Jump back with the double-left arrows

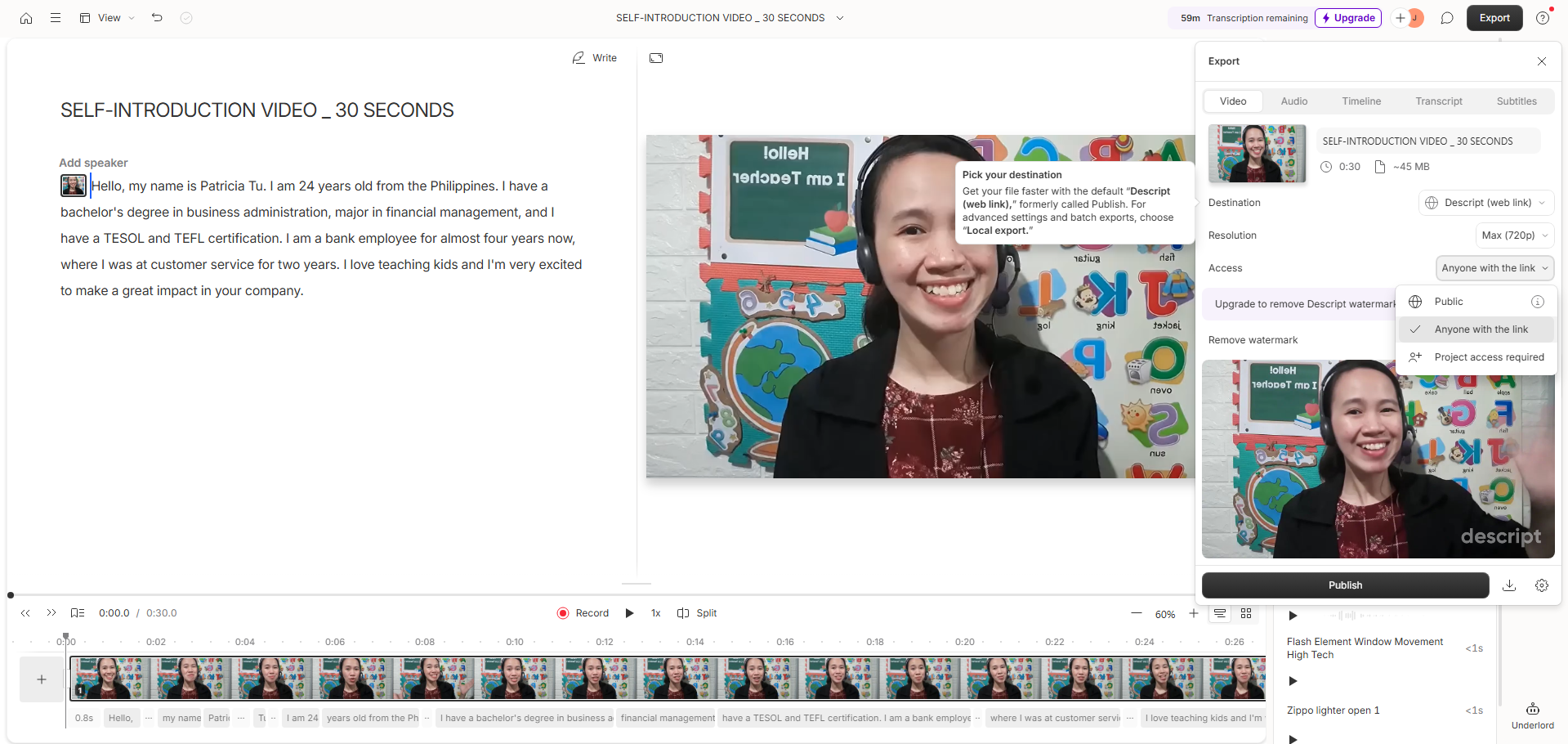pos(25,613)
